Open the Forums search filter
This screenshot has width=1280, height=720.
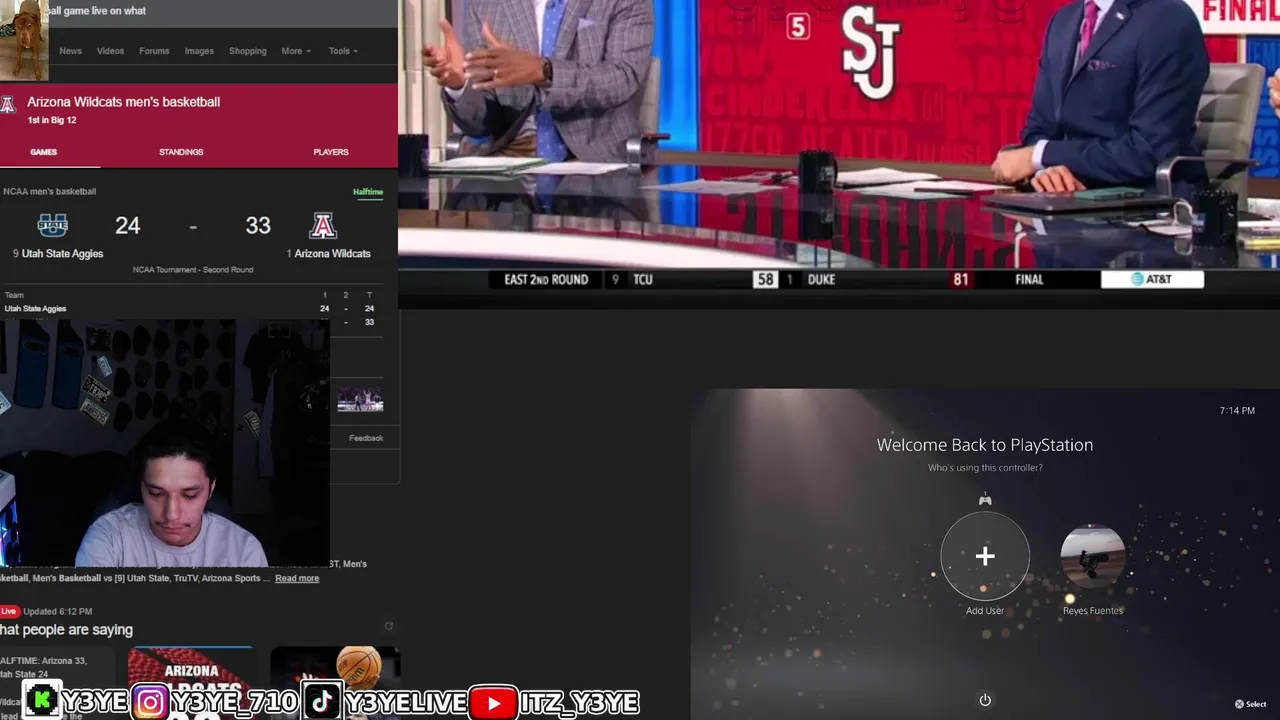[x=154, y=51]
